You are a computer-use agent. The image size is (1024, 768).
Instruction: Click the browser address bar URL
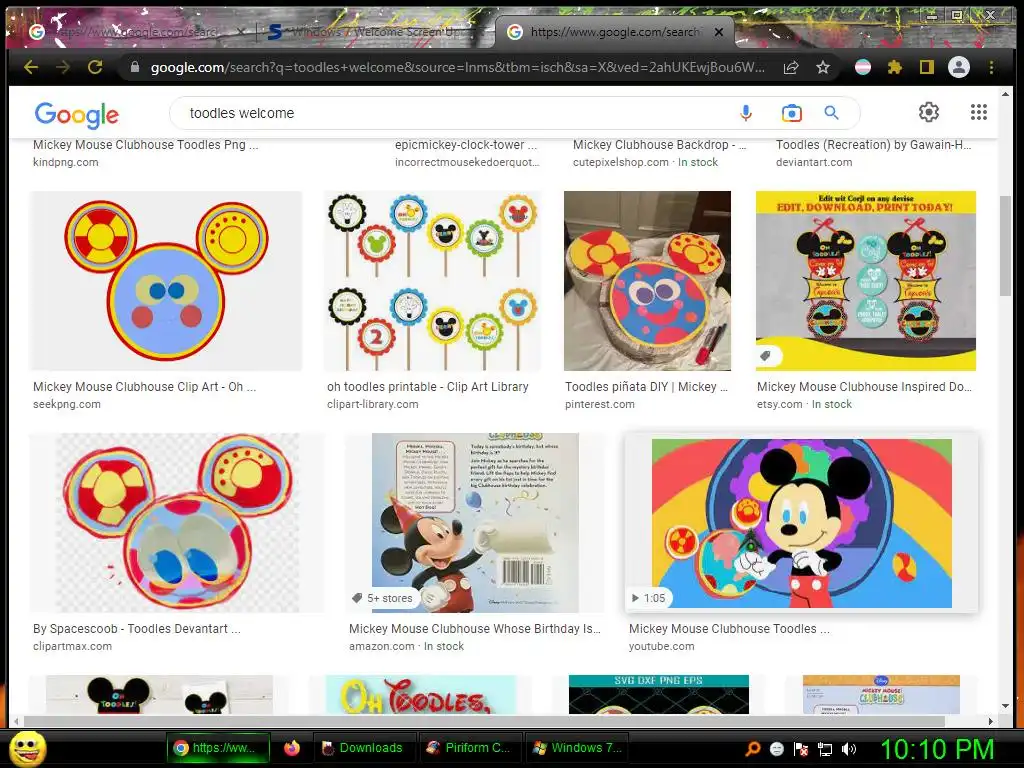pyautogui.click(x=457, y=67)
